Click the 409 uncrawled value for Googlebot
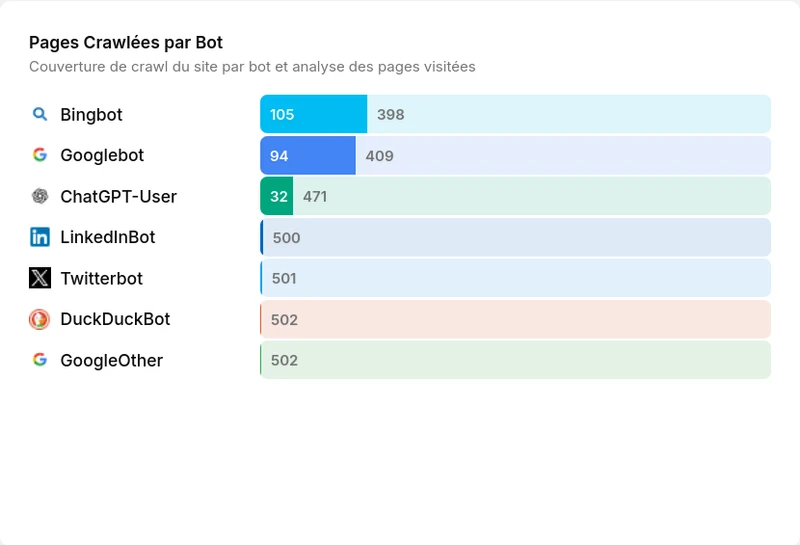This screenshot has height=545, width=800. [380, 156]
